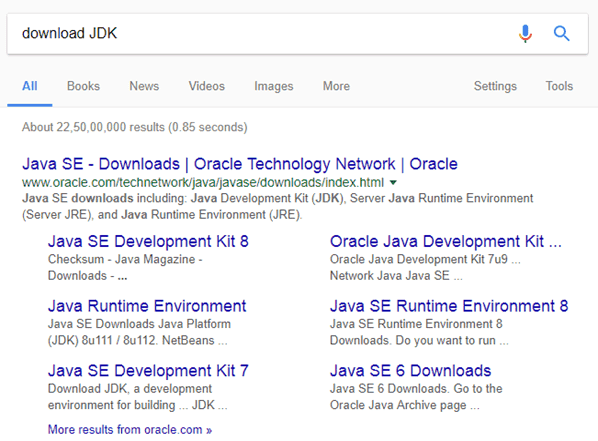Open the Tools options
The width and height of the screenshot is (598, 441).
click(x=559, y=86)
